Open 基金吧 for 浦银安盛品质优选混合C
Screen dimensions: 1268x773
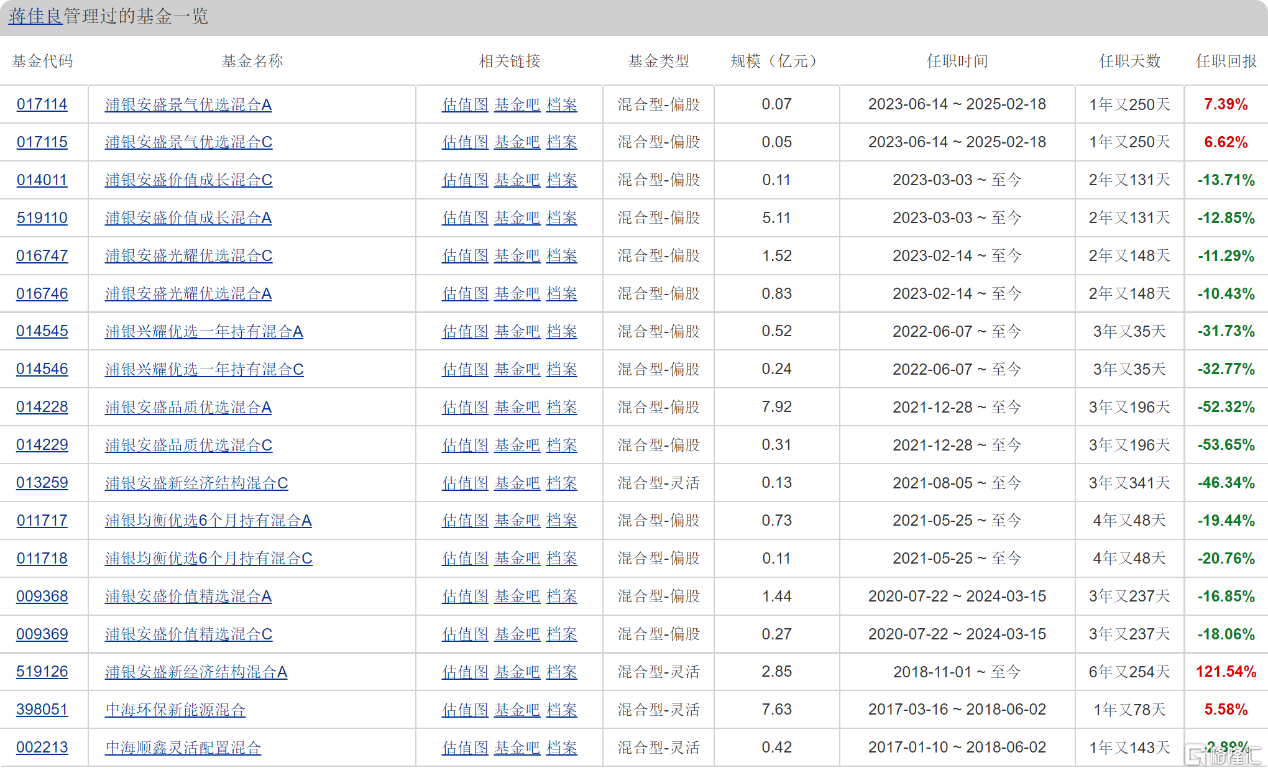[517, 445]
